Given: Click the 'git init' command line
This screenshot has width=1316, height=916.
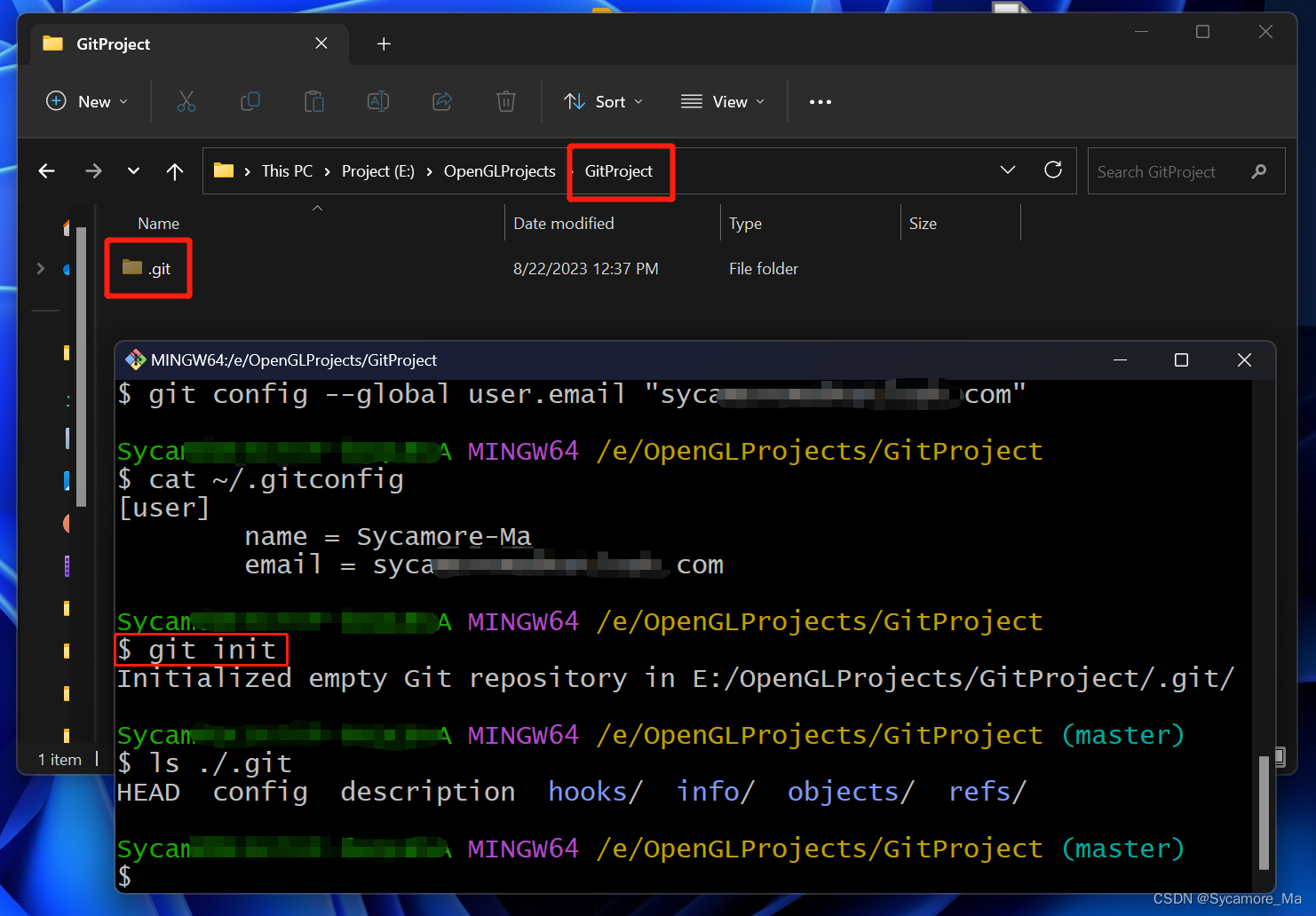Looking at the screenshot, I should [x=197, y=650].
